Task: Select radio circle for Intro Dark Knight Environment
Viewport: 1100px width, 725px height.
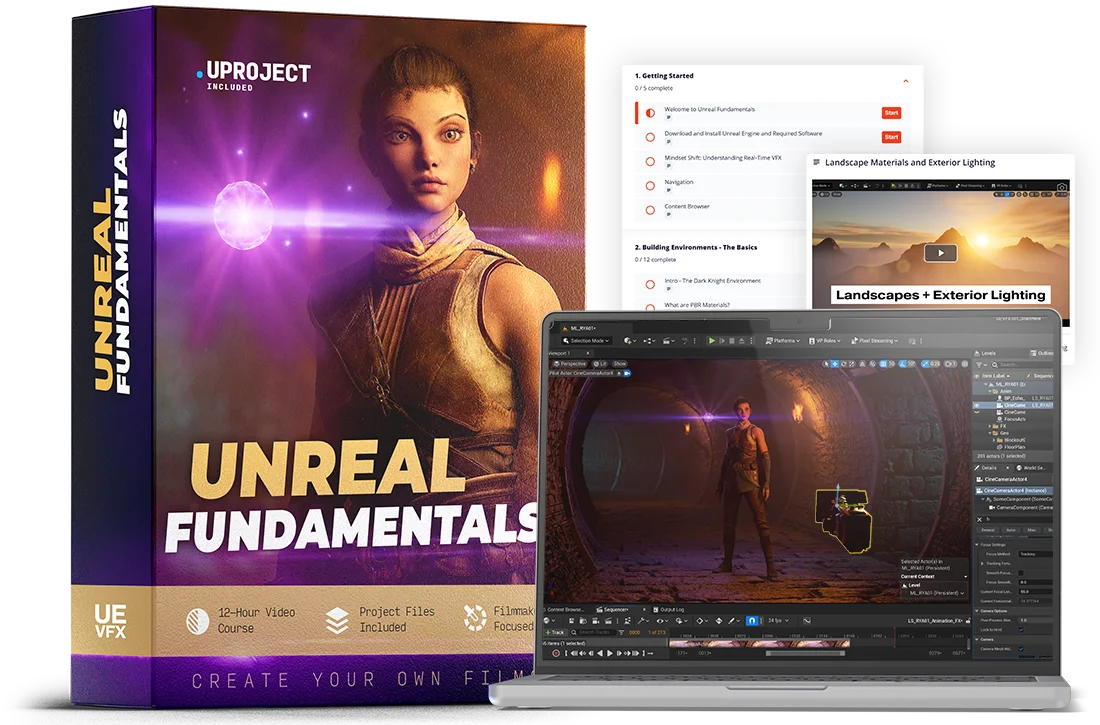Action: click(x=650, y=284)
